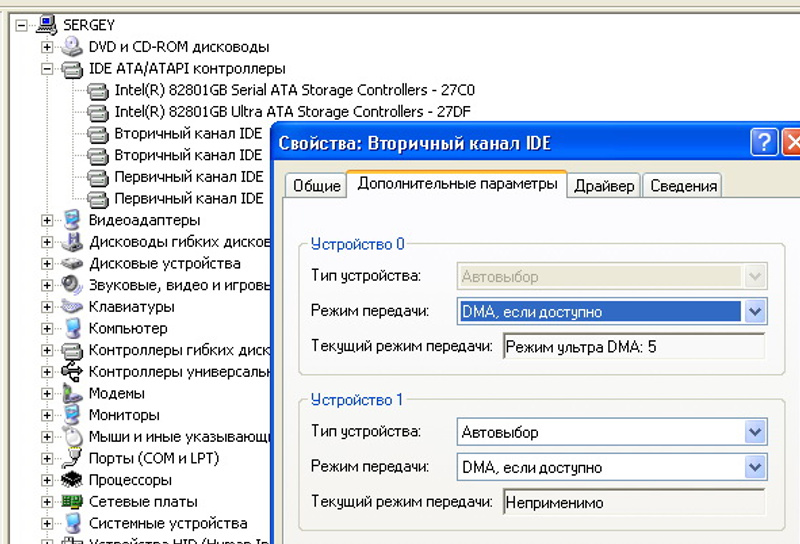The width and height of the screenshot is (800, 544).
Task: Open the Сведения tab
Action: click(682, 186)
